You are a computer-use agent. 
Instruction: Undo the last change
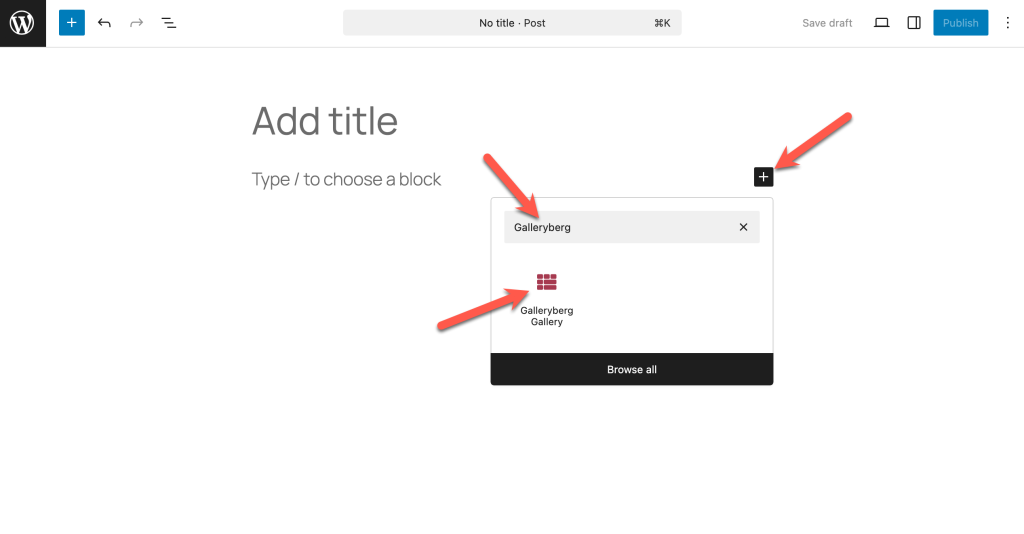[x=104, y=22]
